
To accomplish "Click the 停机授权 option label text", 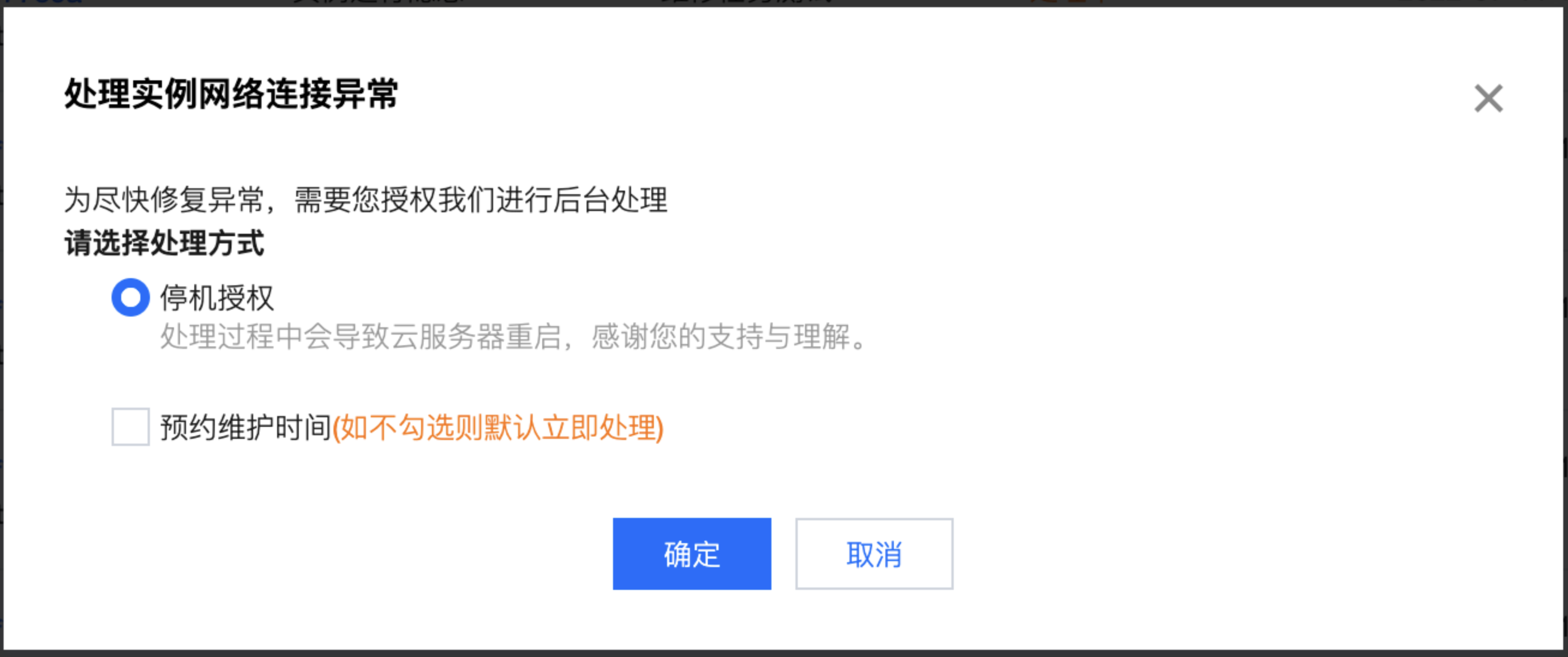I will tap(217, 298).
